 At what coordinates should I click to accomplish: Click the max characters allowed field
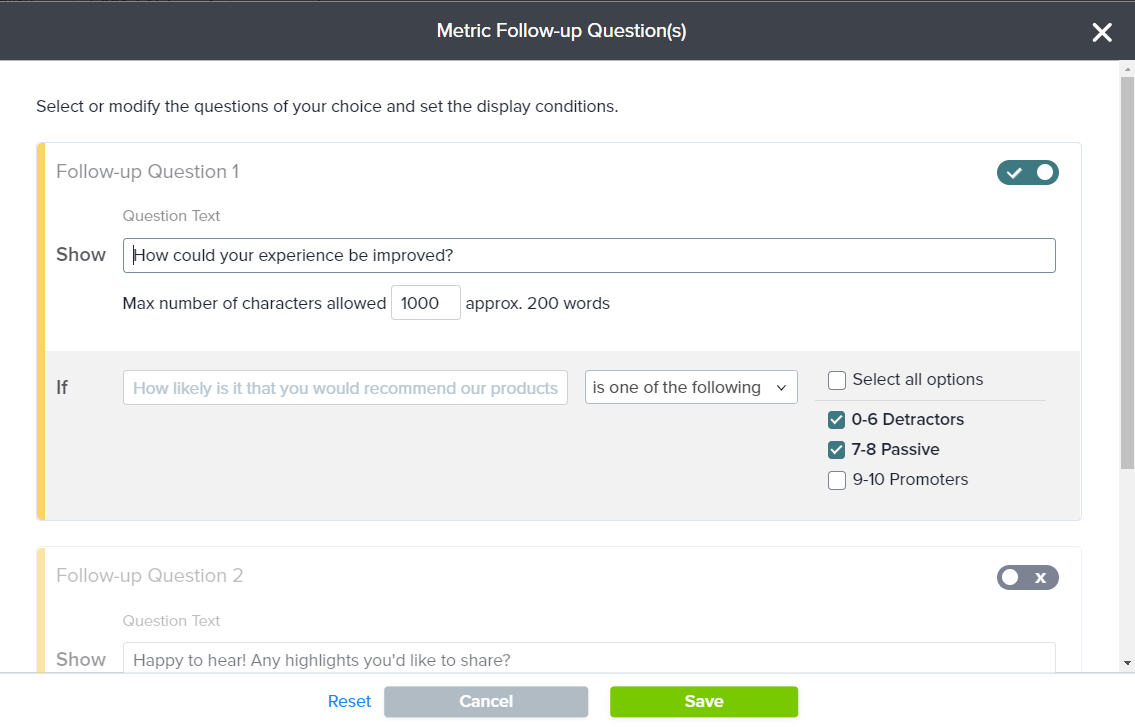pos(425,303)
